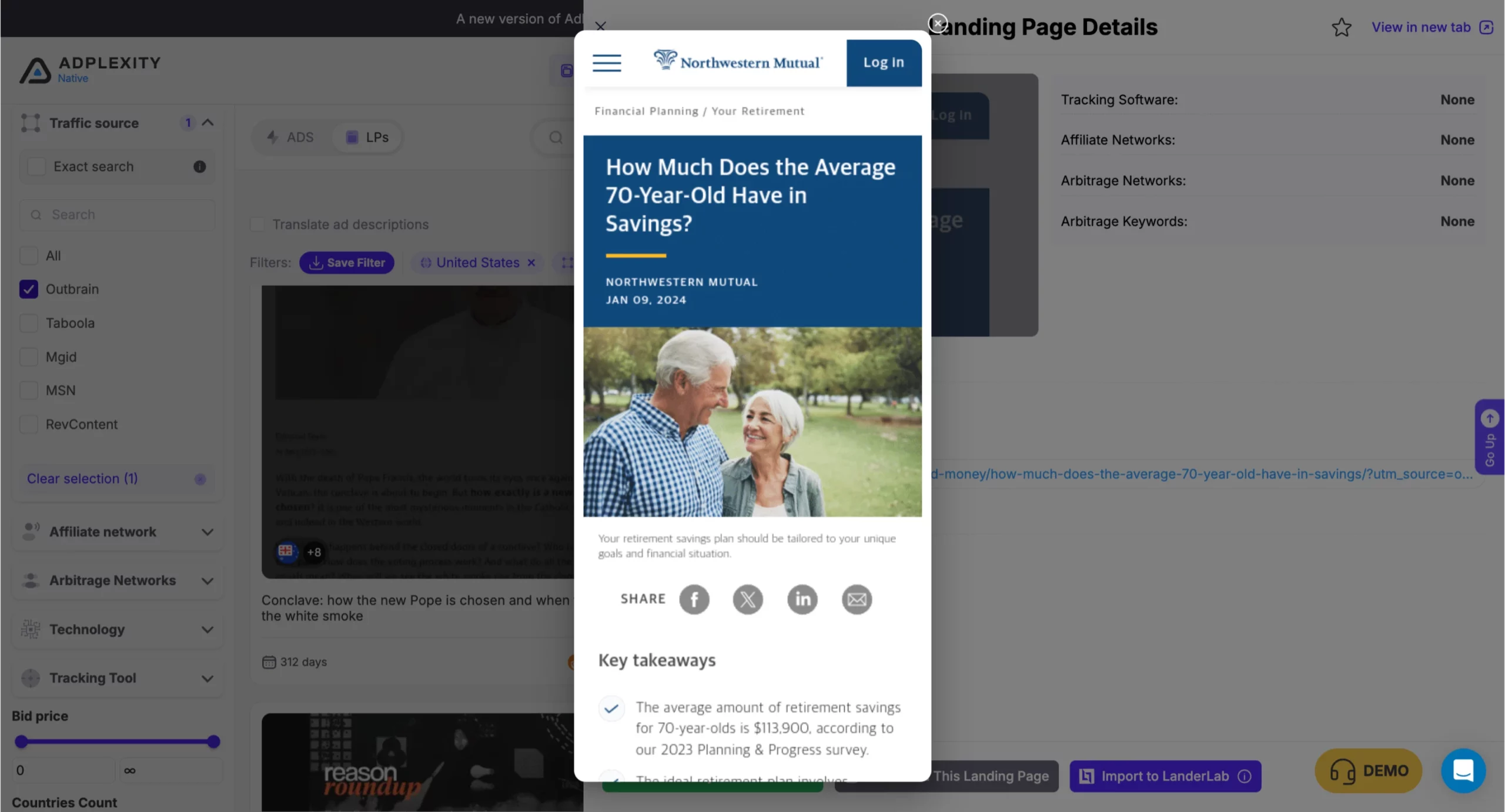Favorite this landing page with star icon
Image resolution: width=1505 pixels, height=812 pixels.
[x=1342, y=27]
